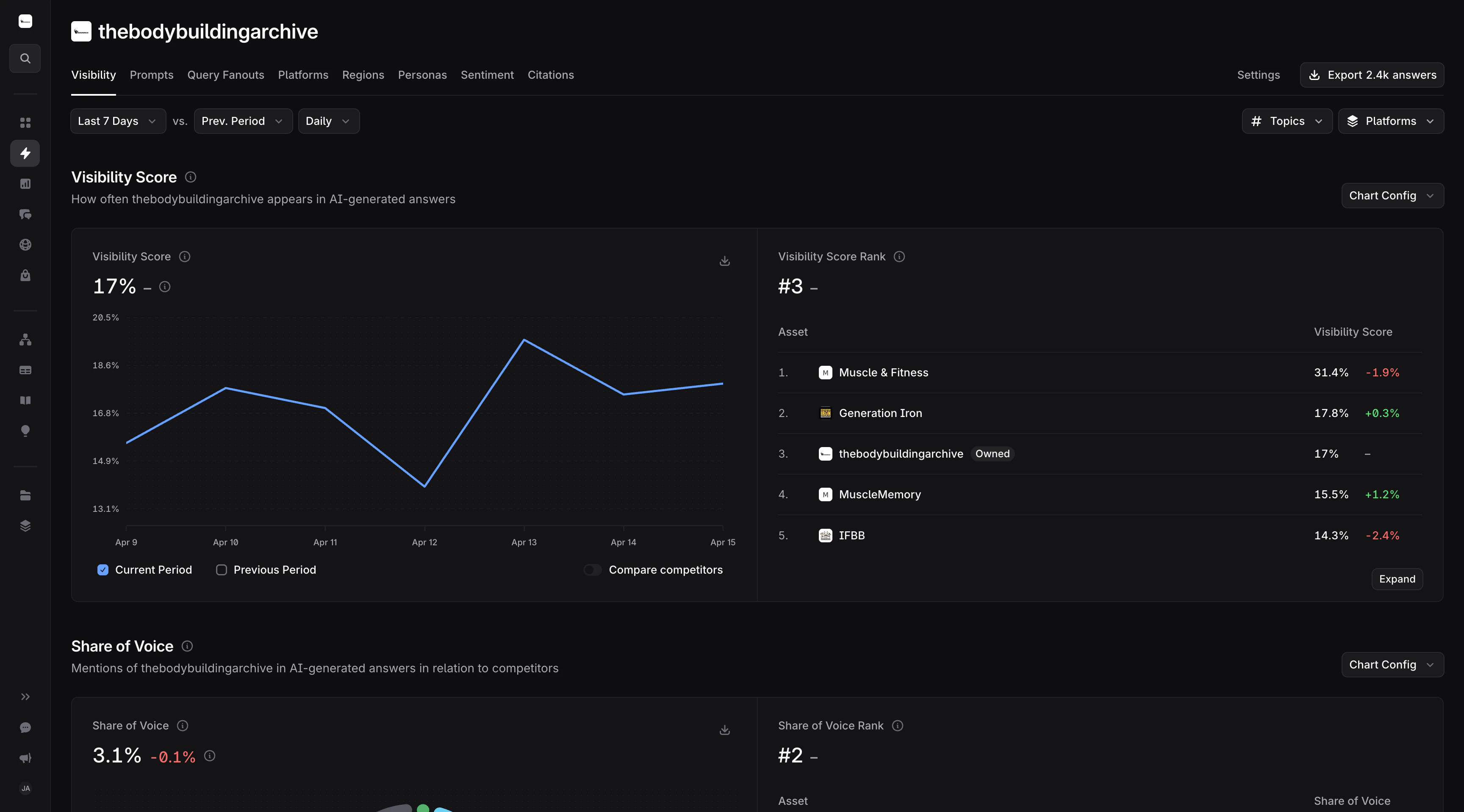Open the Citations tab
The width and height of the screenshot is (1464, 812).
(551, 75)
